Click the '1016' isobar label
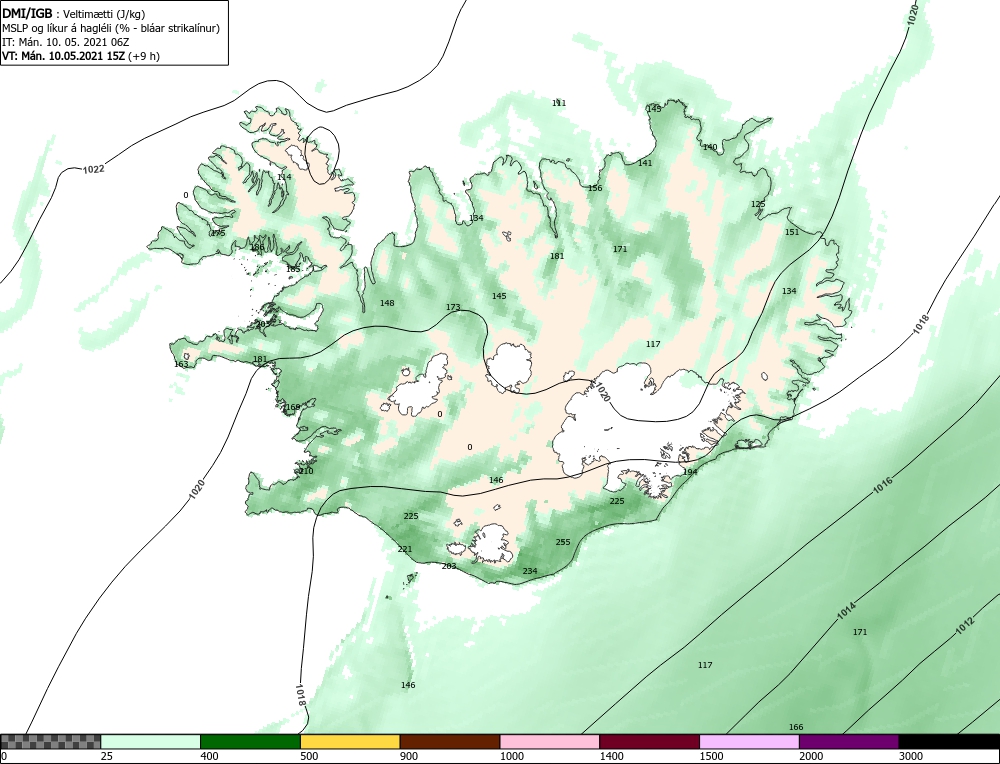The image size is (1000, 764). [x=883, y=485]
